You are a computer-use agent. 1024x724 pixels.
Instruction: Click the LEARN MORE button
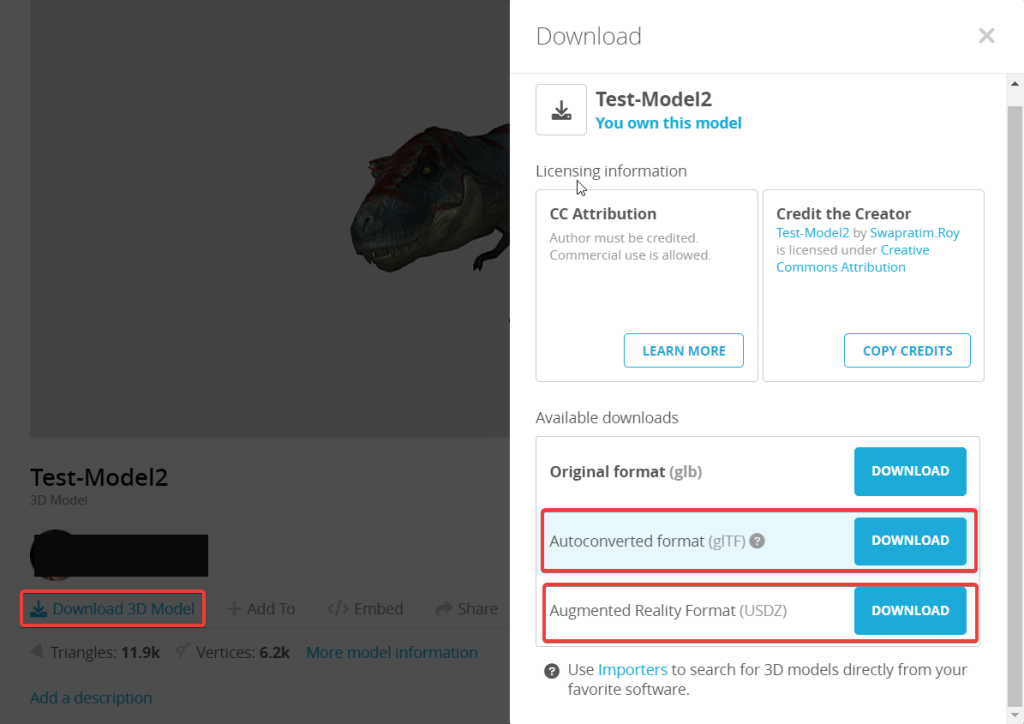point(684,351)
